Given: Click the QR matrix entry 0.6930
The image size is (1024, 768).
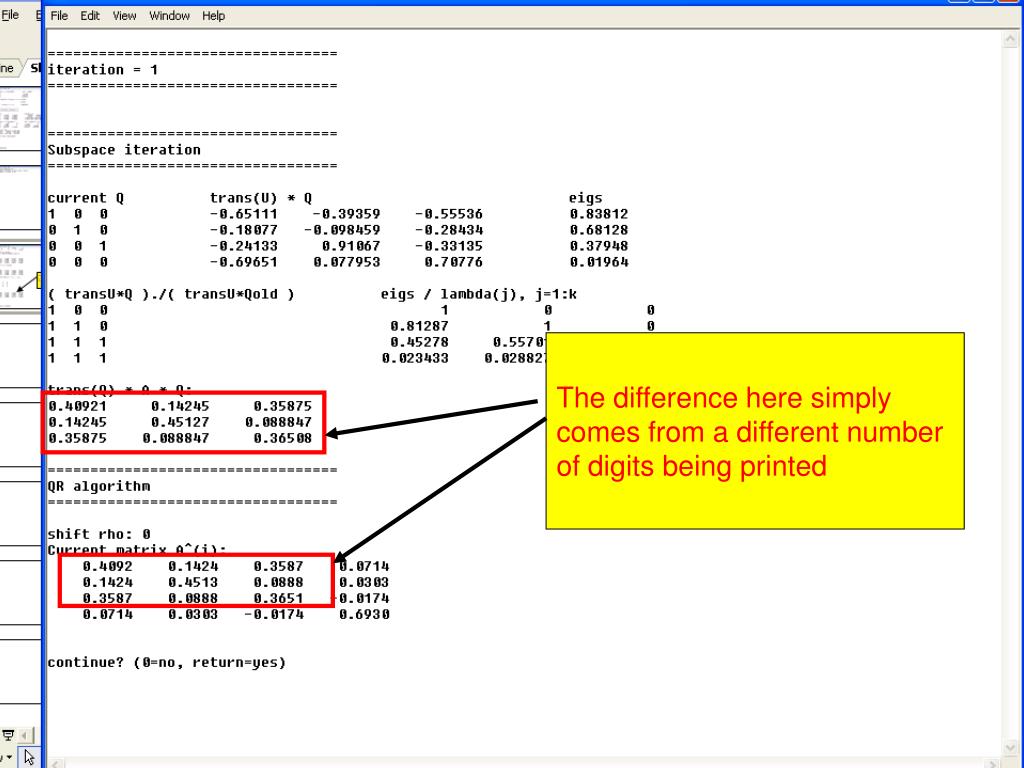Looking at the screenshot, I should pos(364,614).
